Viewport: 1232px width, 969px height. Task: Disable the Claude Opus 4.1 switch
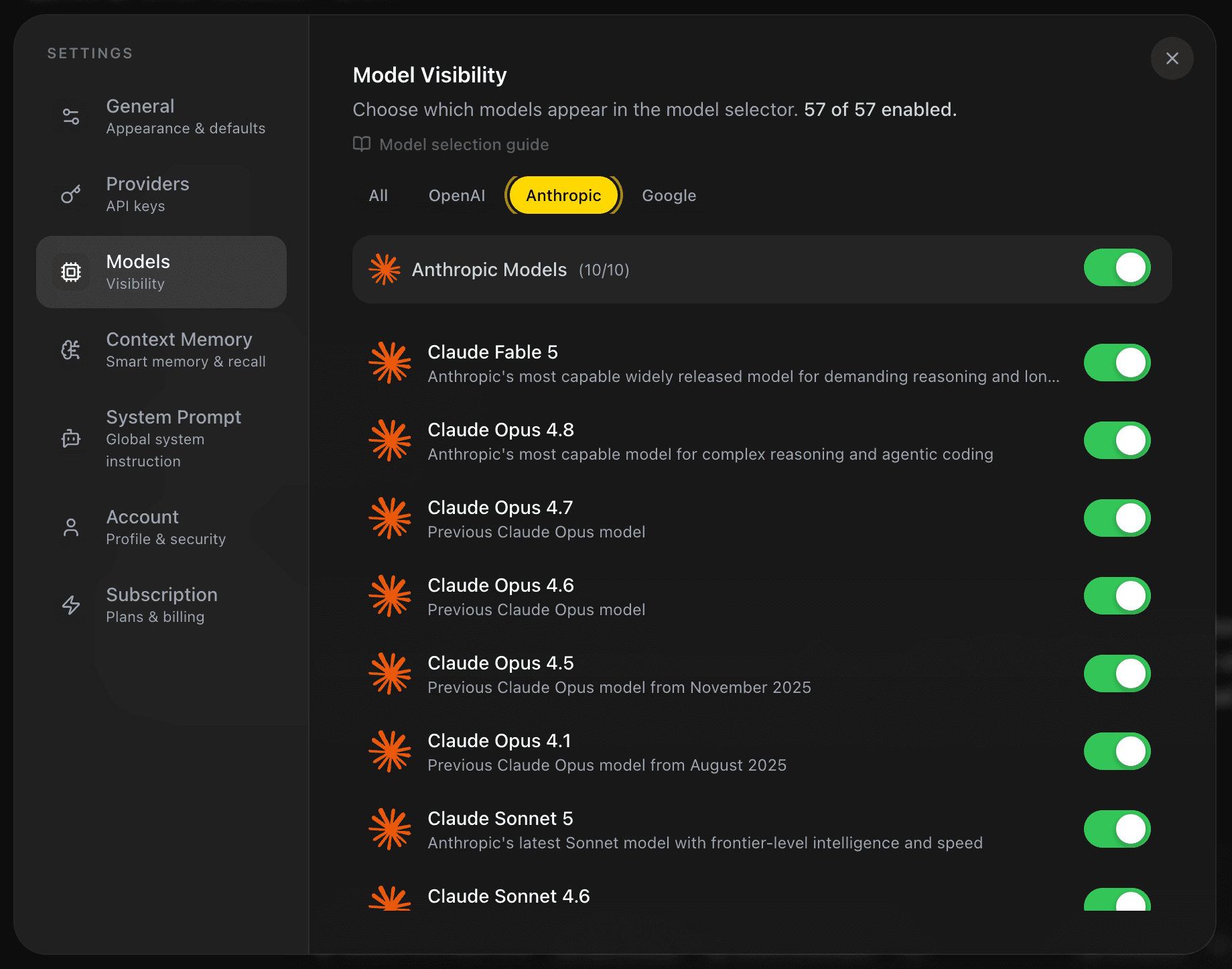(x=1117, y=751)
